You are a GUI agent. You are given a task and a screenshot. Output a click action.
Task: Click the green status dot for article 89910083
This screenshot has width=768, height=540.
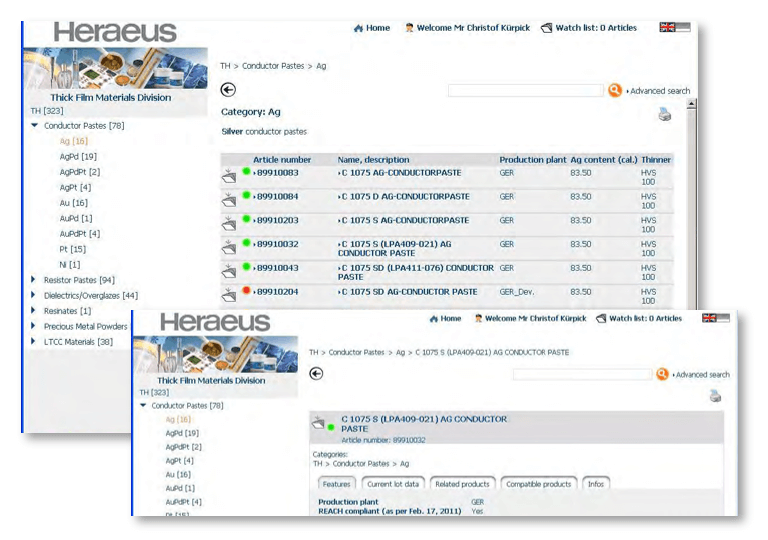pos(246,172)
